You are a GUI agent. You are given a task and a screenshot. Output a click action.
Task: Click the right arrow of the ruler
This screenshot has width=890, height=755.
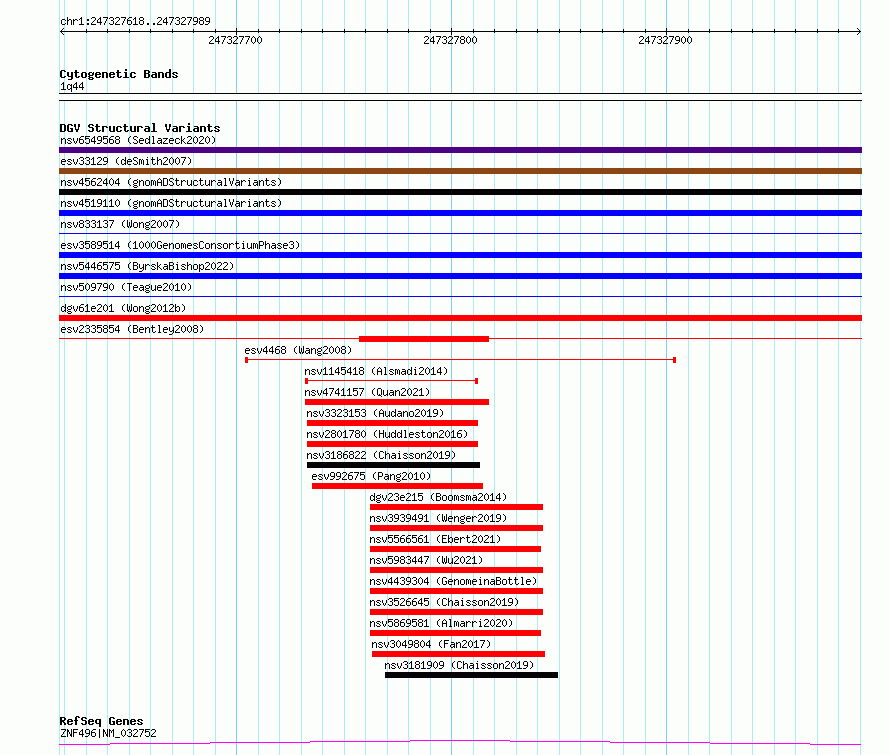click(859, 31)
